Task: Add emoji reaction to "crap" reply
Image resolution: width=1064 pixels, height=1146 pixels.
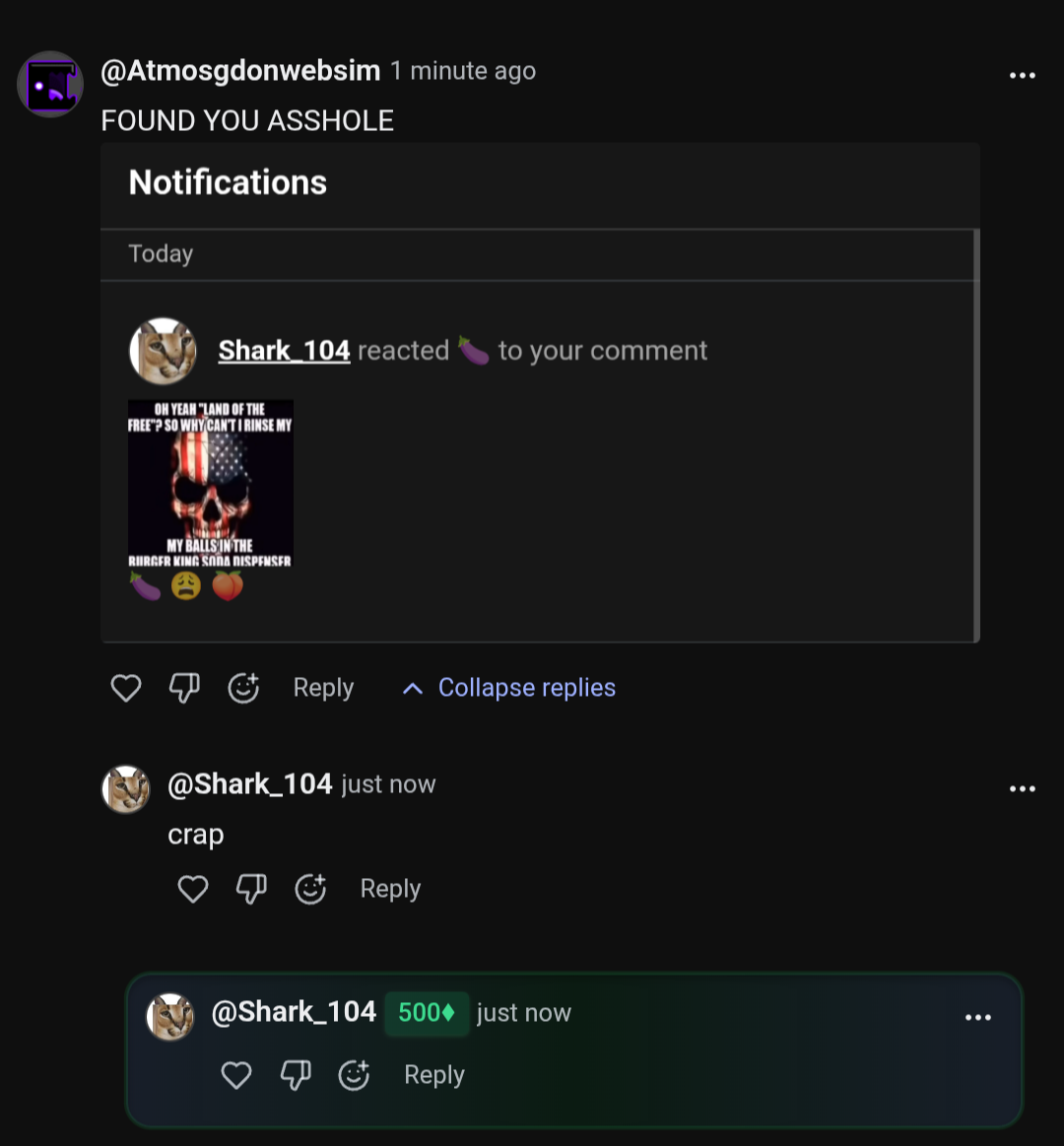Action: coord(310,889)
